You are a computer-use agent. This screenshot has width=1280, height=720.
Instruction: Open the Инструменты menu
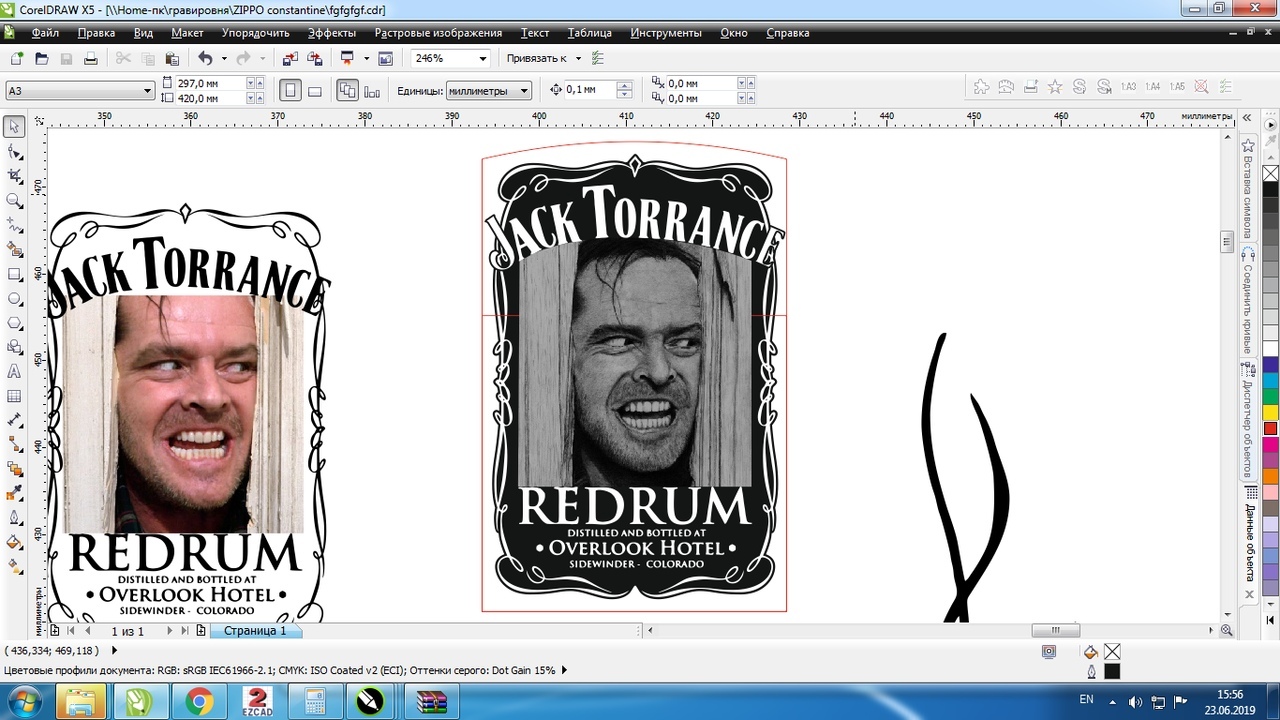[x=666, y=32]
